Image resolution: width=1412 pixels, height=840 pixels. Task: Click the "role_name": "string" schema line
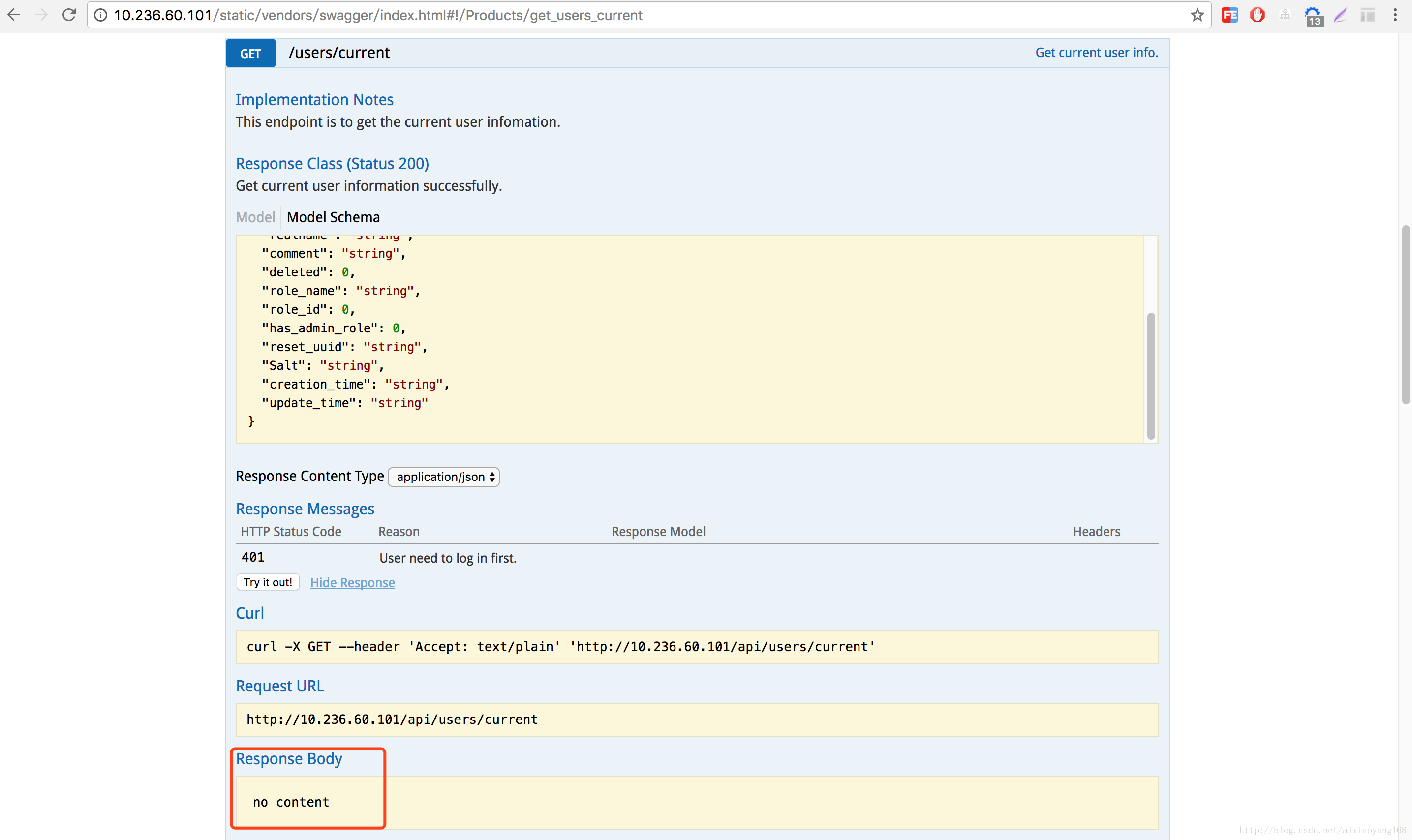pyautogui.click(x=341, y=291)
